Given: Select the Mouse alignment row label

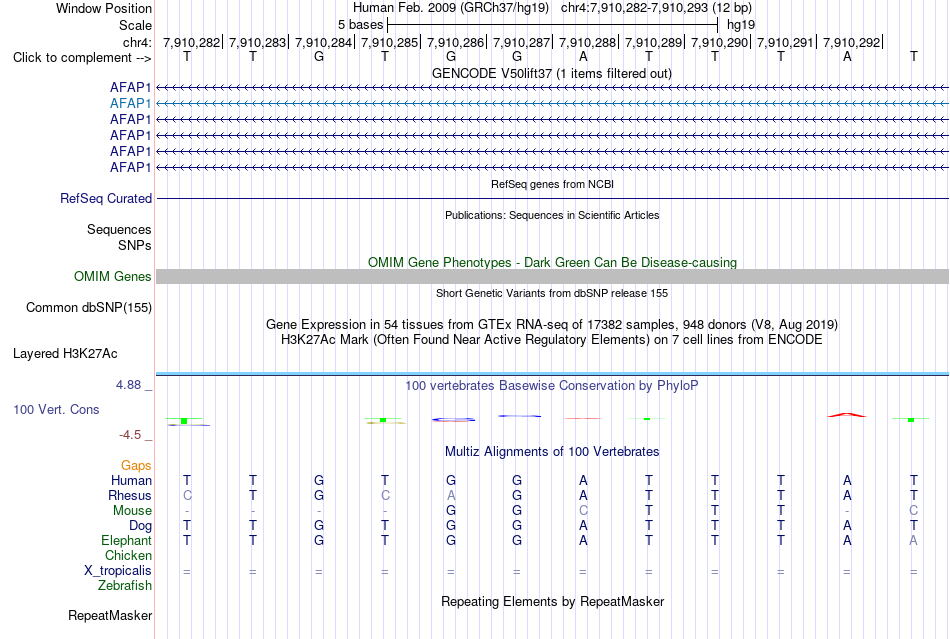Looking at the screenshot, I should click(x=132, y=511).
